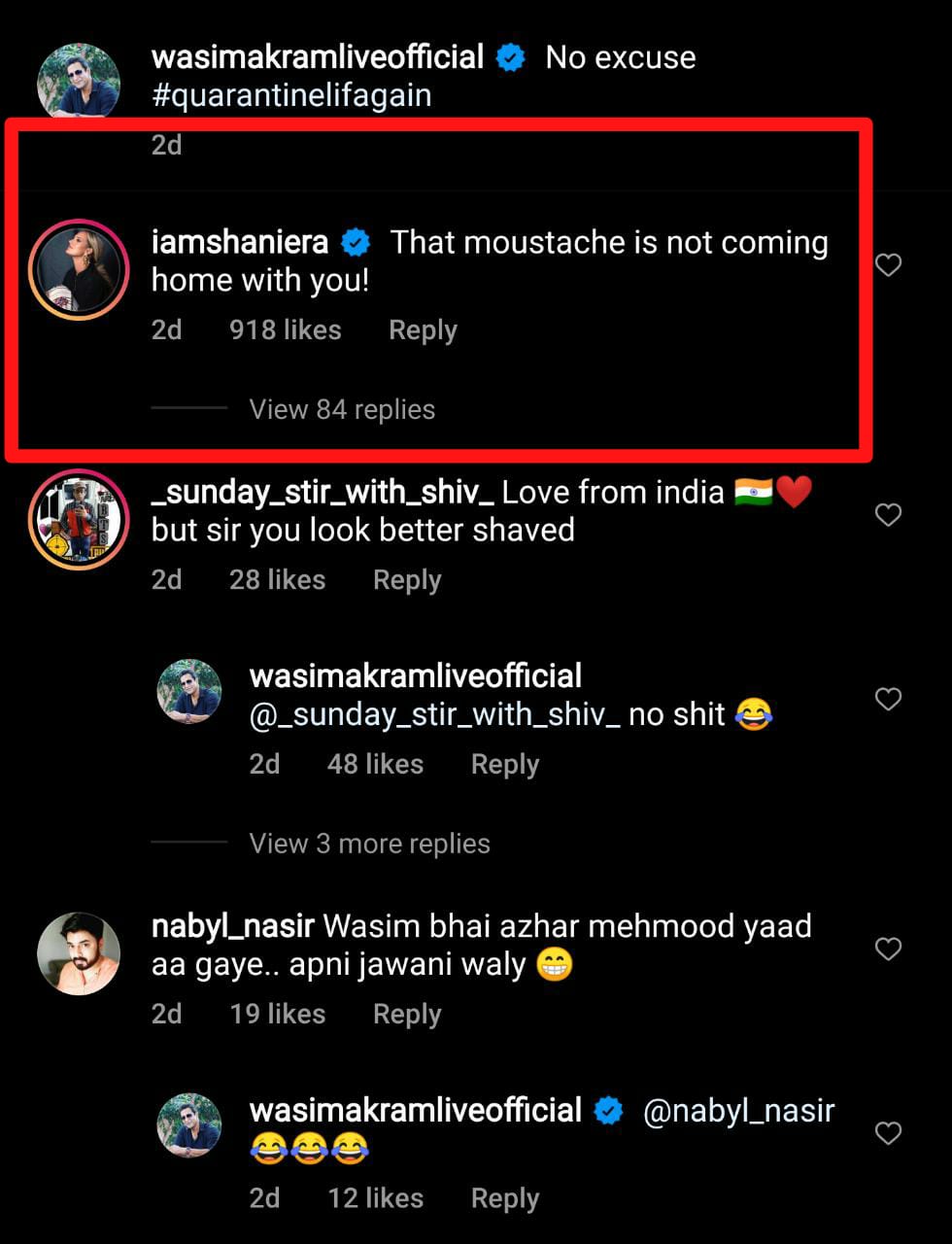Open the #quarantinelifagain hashtag
The width and height of the screenshot is (952, 1244).
291,95
